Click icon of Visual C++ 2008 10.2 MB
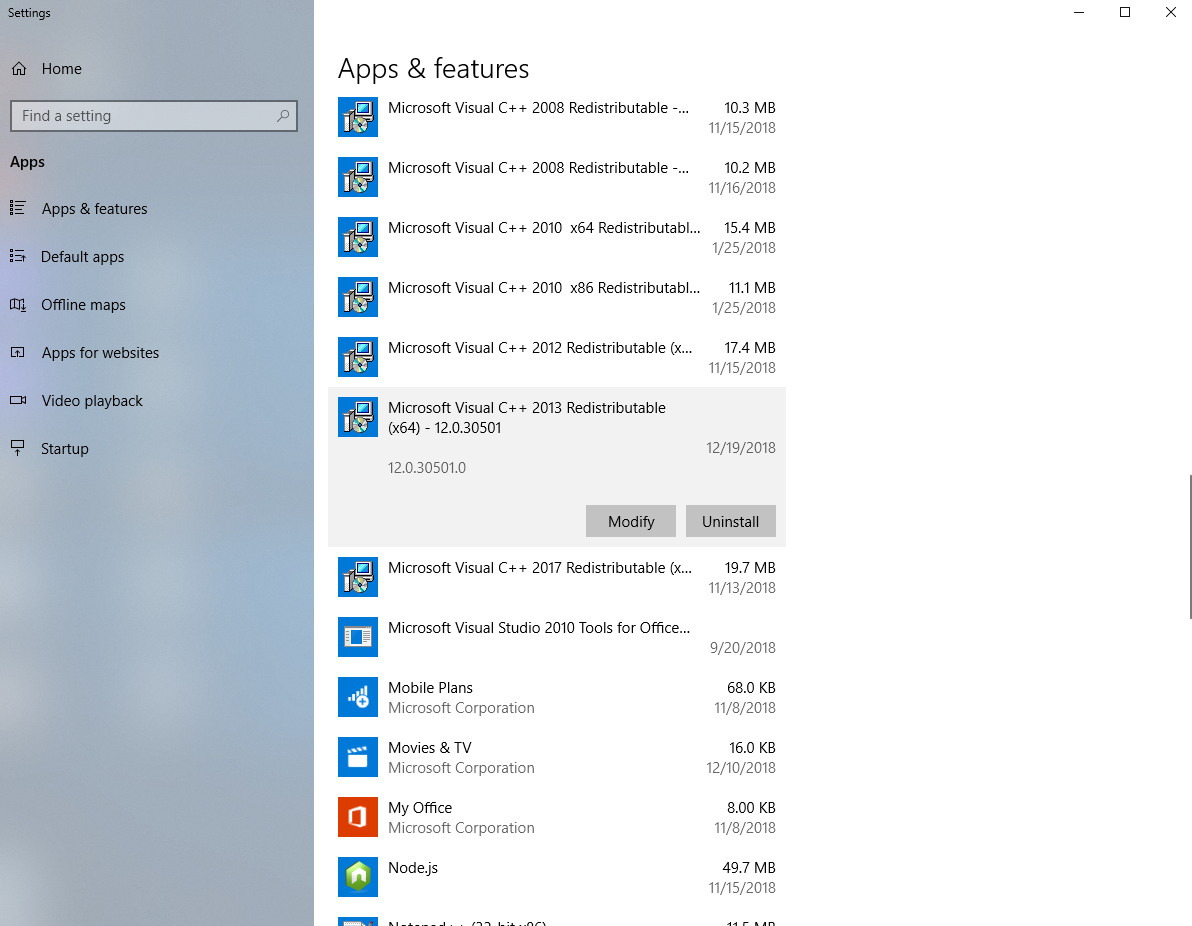 pyautogui.click(x=358, y=177)
